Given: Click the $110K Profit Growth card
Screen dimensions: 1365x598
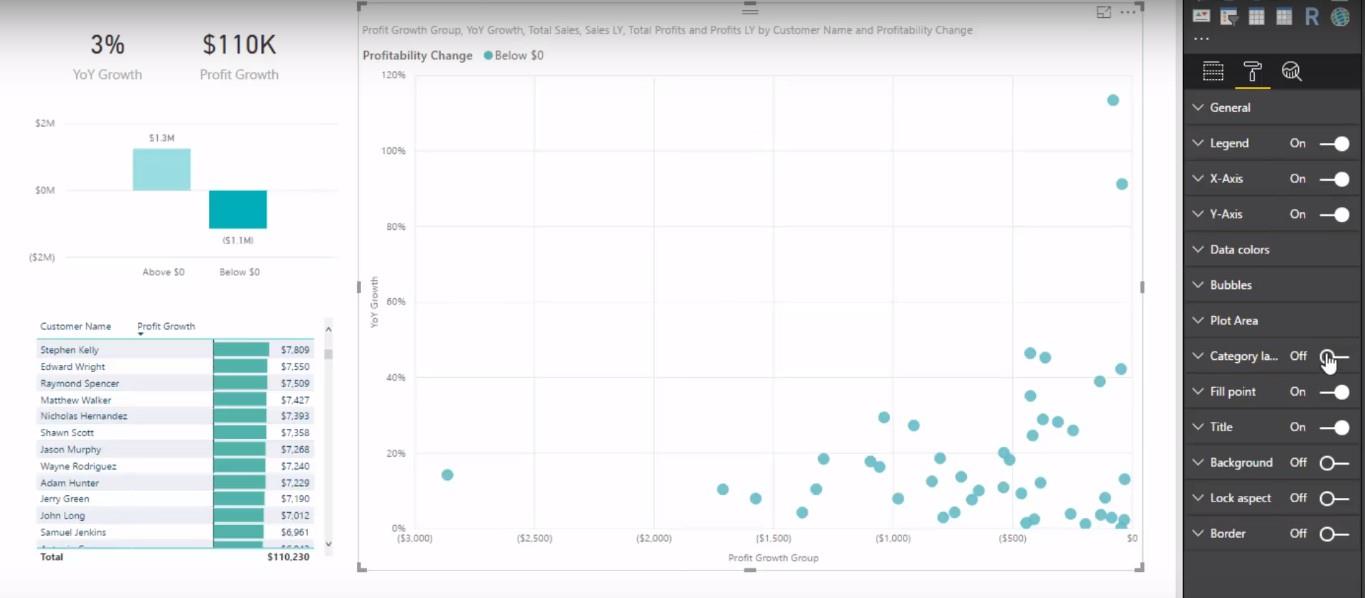Looking at the screenshot, I should coord(239,56).
